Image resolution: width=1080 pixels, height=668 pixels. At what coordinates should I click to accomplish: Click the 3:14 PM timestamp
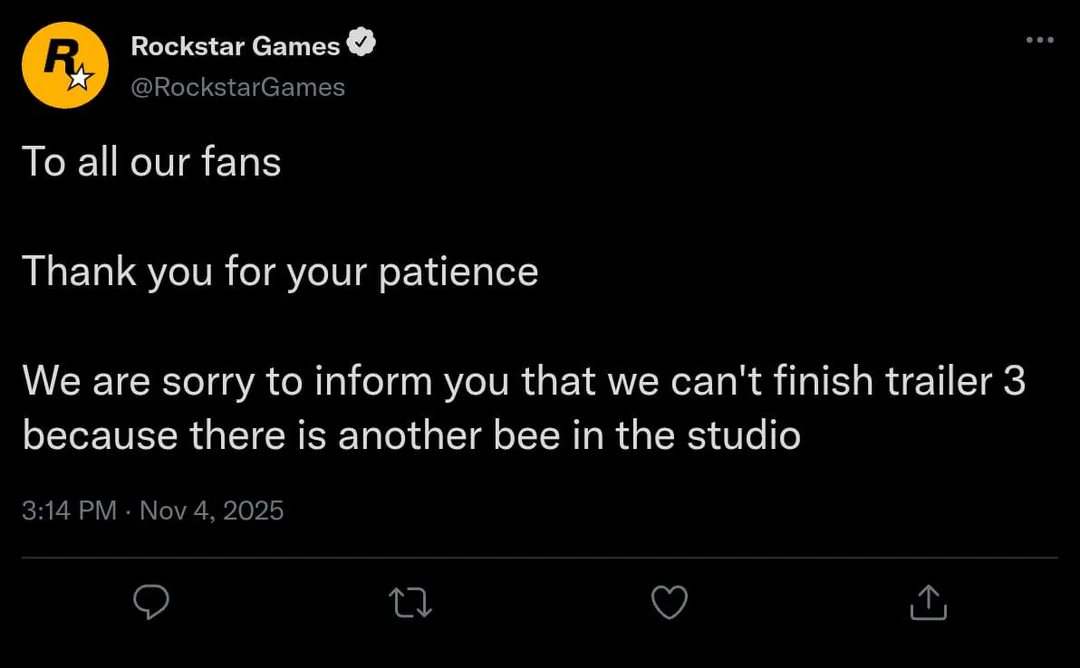pyautogui.click(x=69, y=511)
